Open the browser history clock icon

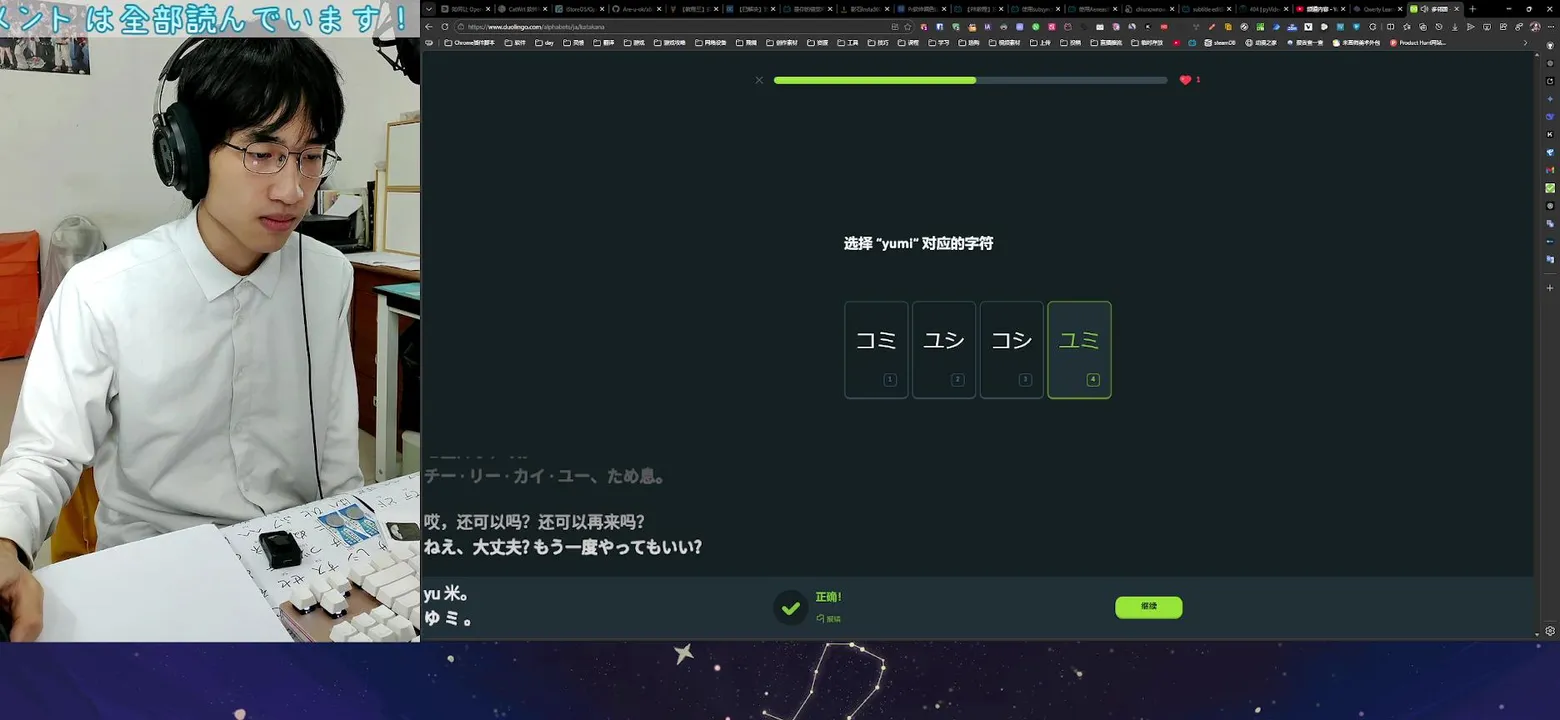[x=1438, y=27]
